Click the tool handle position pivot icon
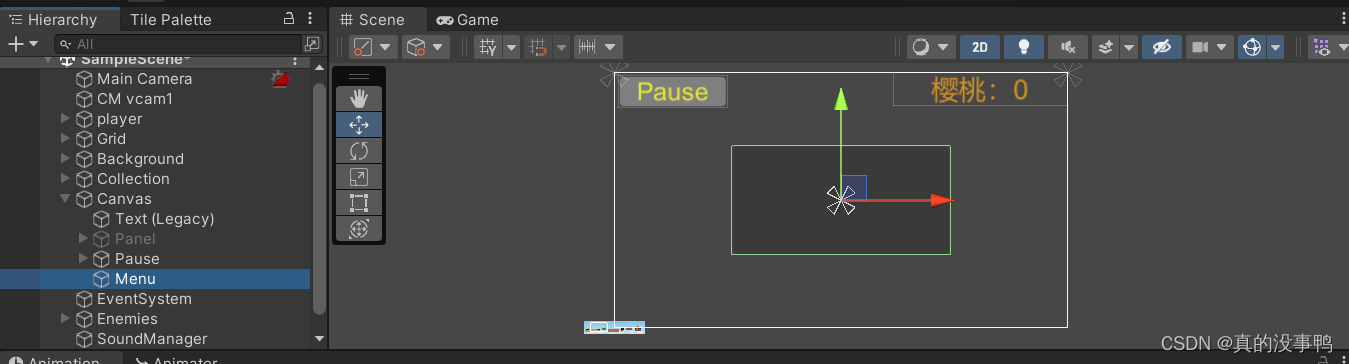This screenshot has width=1349, height=364. point(363,47)
